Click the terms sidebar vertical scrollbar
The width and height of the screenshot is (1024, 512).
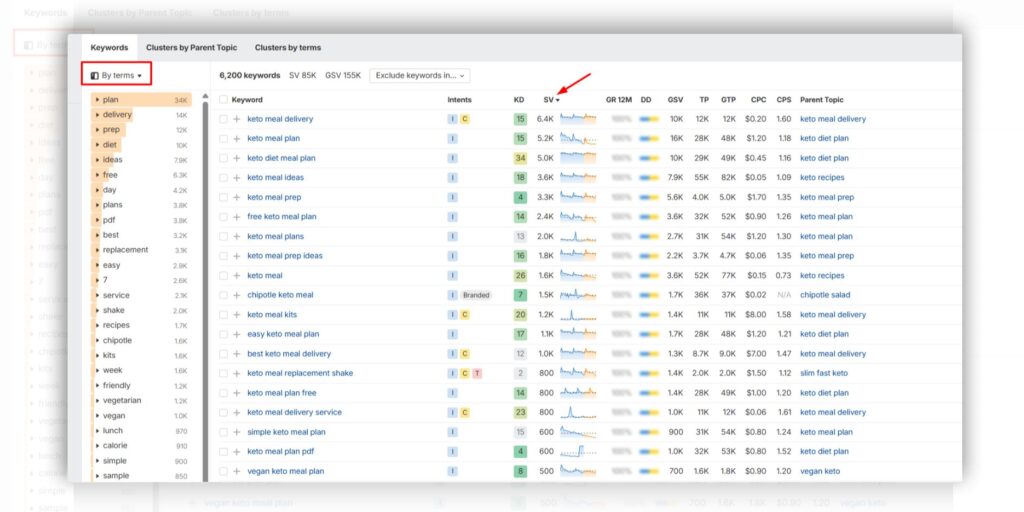click(205, 292)
